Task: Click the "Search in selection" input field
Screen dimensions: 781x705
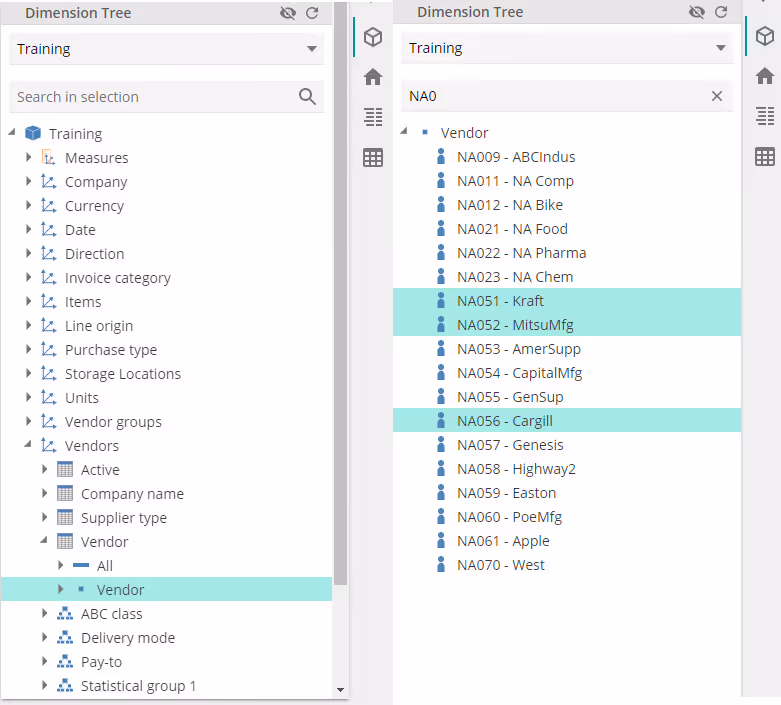Action: coord(150,97)
